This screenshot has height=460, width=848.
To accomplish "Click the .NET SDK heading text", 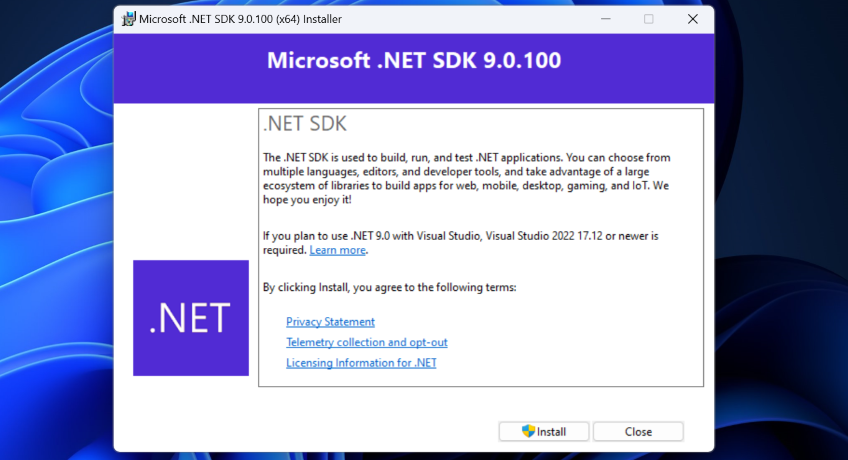I will 304,125.
